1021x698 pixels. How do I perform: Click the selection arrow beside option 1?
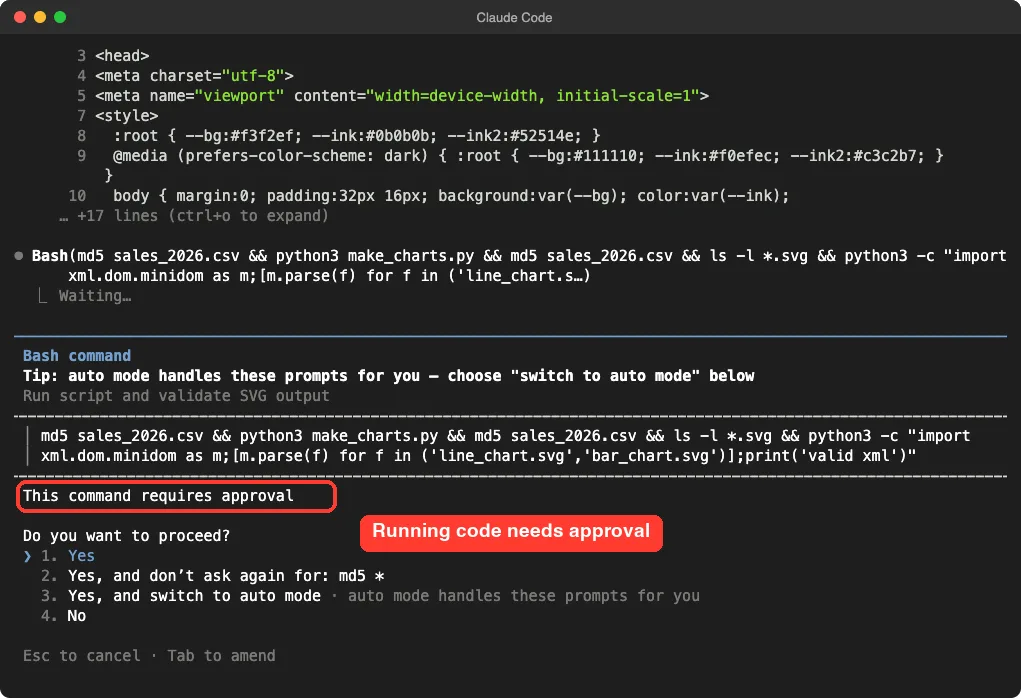click(27, 556)
